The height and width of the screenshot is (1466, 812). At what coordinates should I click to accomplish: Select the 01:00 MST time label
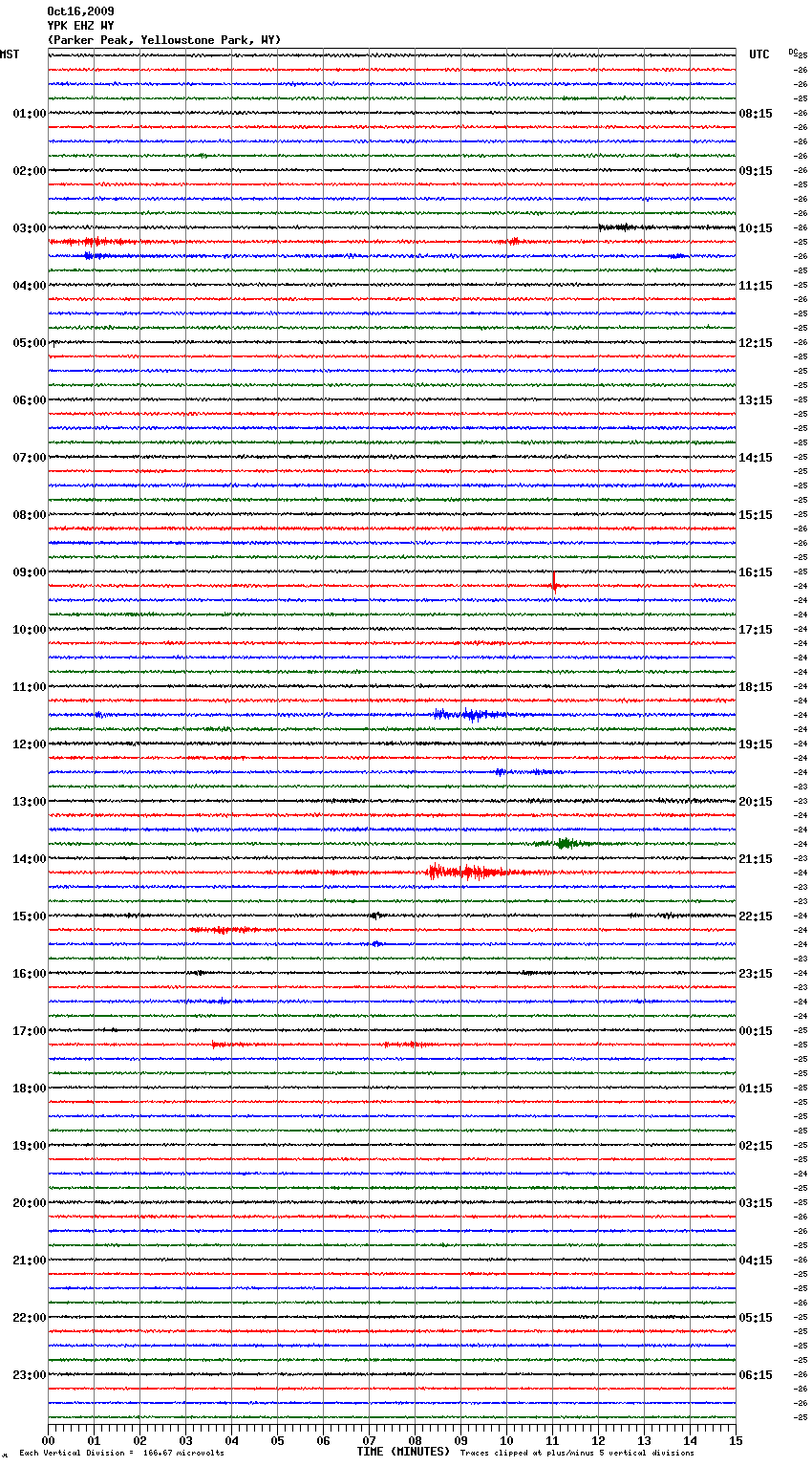click(x=29, y=114)
